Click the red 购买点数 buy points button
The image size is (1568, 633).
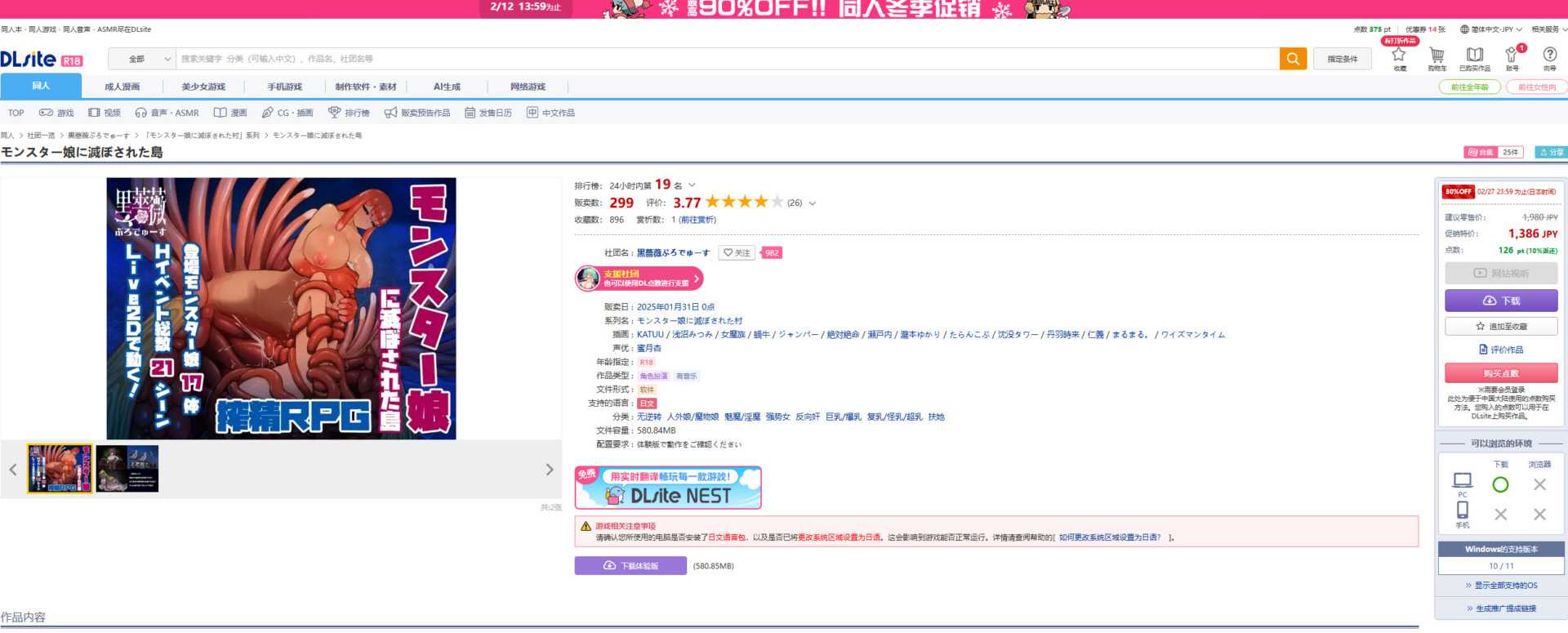(x=1501, y=373)
